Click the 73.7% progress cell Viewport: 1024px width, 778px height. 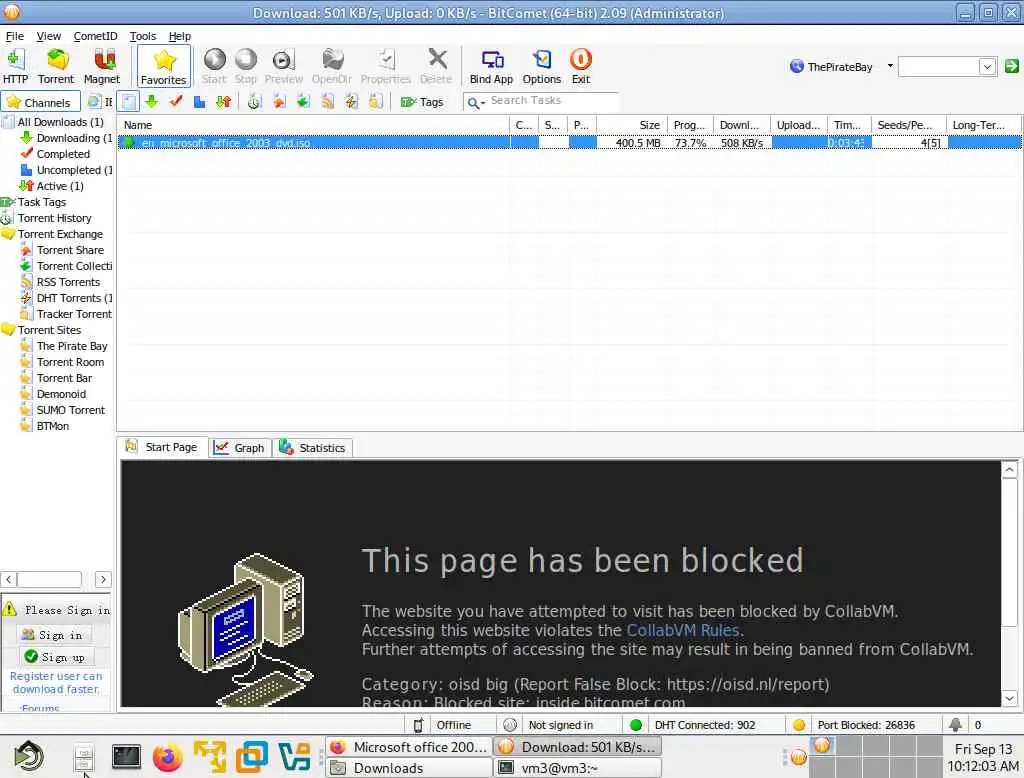pyautogui.click(x=690, y=142)
